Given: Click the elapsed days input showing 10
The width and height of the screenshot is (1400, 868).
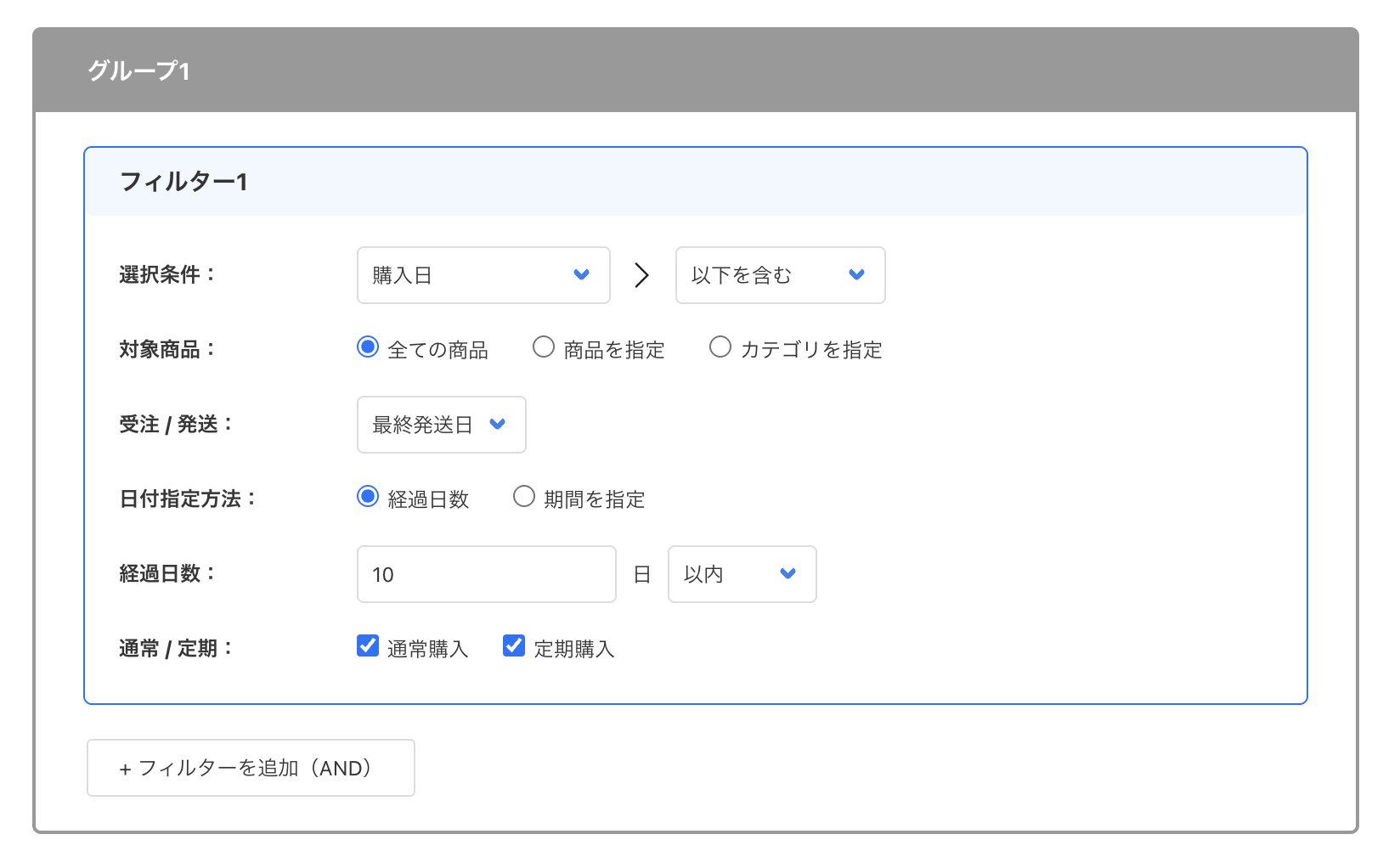Looking at the screenshot, I should 486,574.
